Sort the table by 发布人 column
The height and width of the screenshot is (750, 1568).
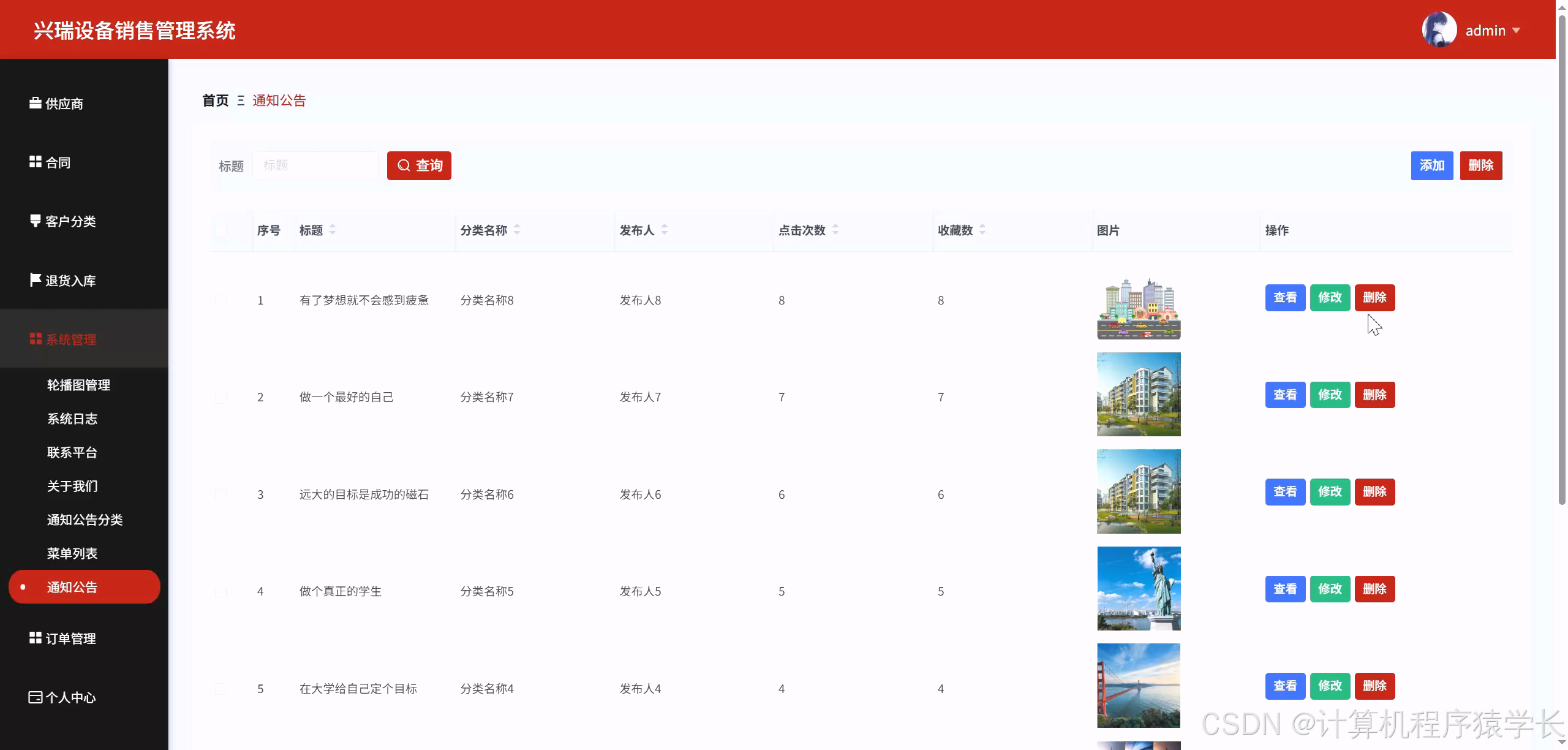click(665, 230)
